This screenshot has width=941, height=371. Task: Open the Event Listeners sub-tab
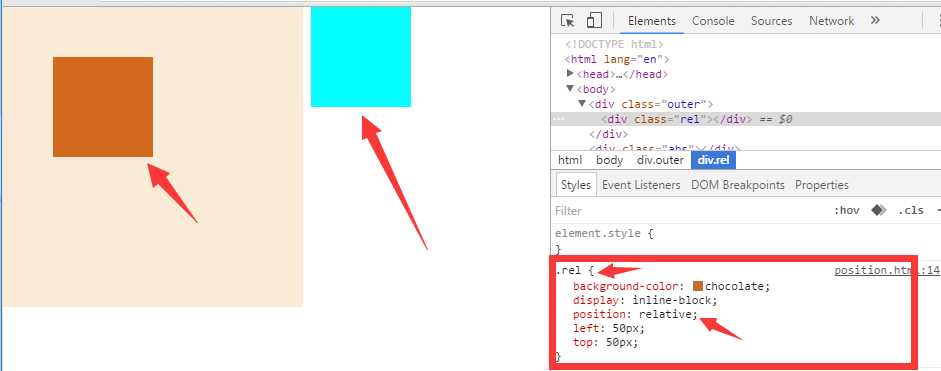[641, 185]
